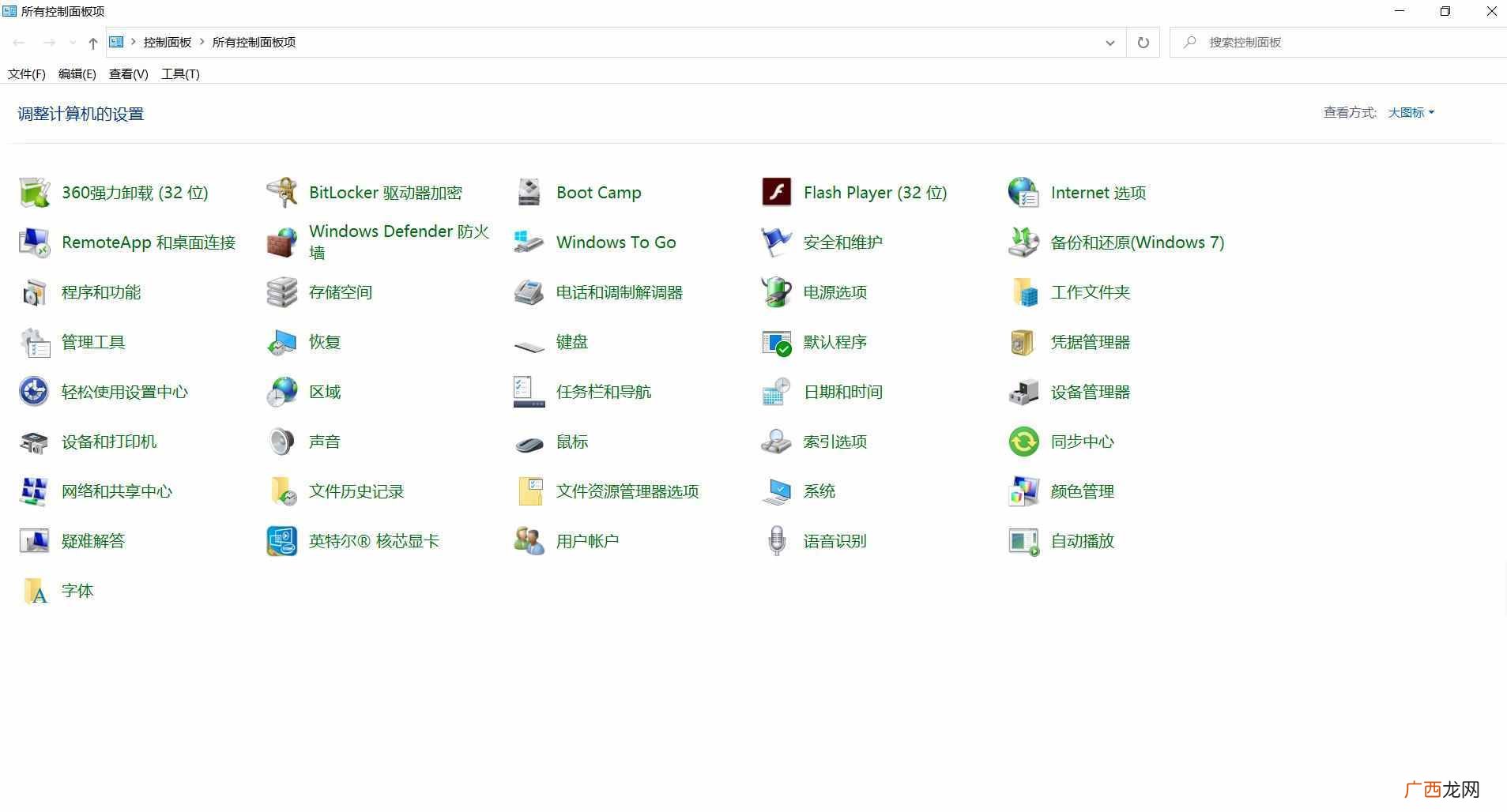
Task: Click the refresh button beside address bar
Action: pyautogui.click(x=1143, y=43)
